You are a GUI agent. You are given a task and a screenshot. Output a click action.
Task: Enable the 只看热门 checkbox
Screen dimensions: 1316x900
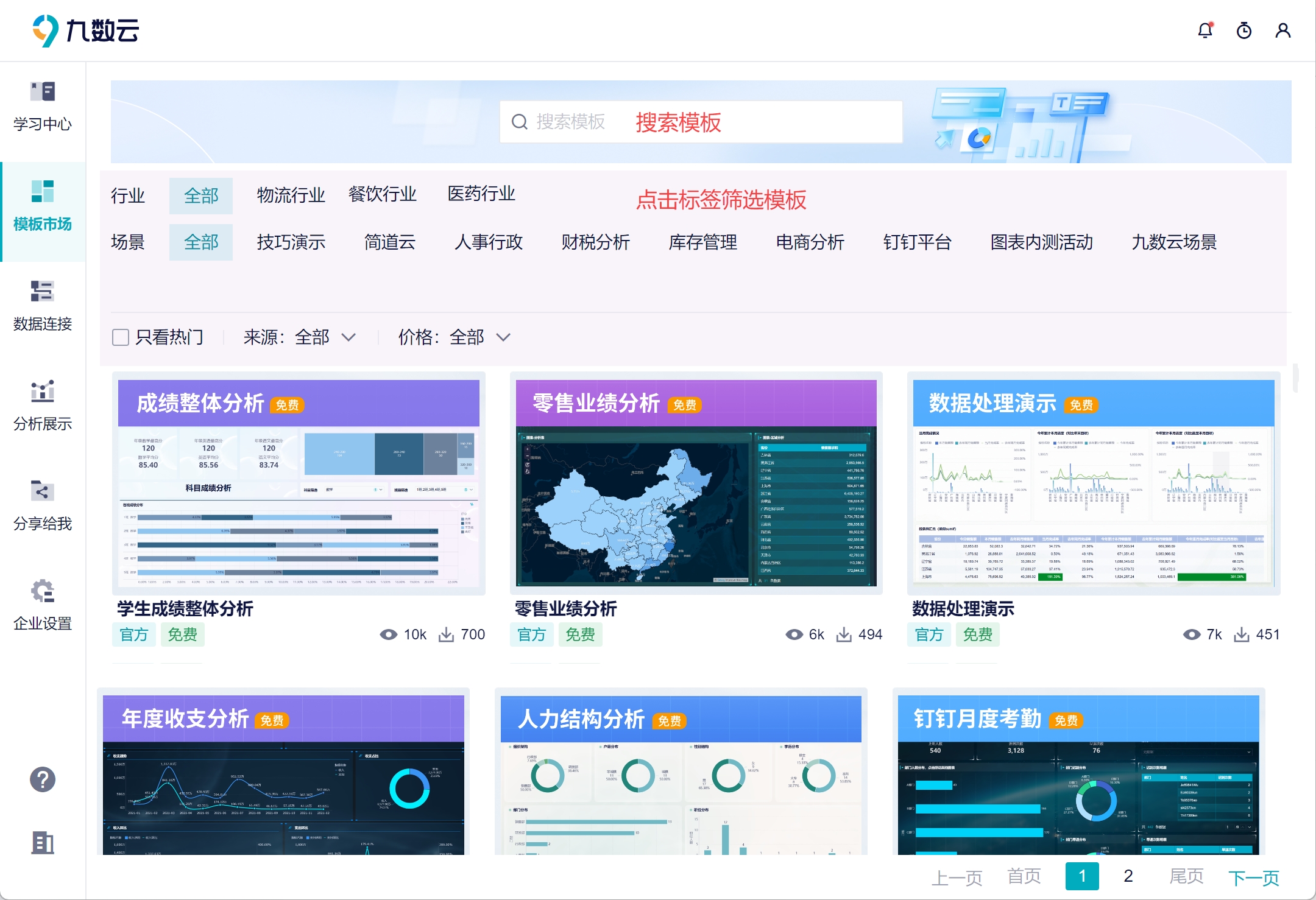pyautogui.click(x=121, y=337)
